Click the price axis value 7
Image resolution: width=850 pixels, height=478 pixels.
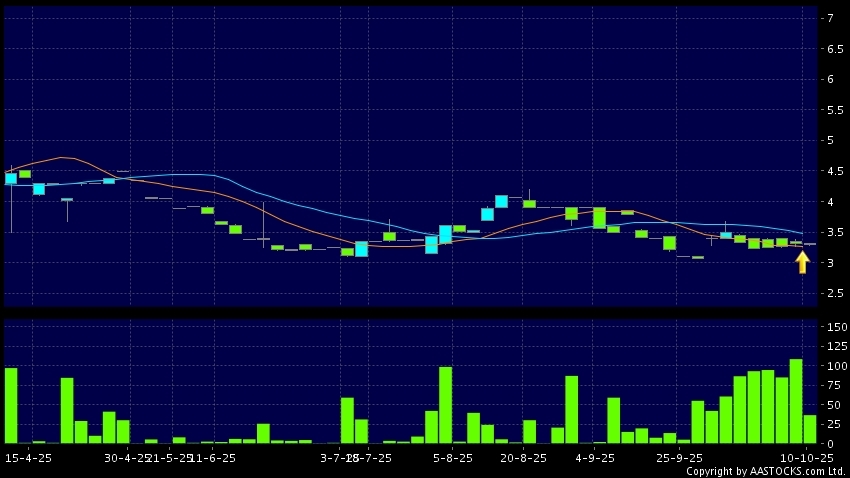tap(830, 18)
